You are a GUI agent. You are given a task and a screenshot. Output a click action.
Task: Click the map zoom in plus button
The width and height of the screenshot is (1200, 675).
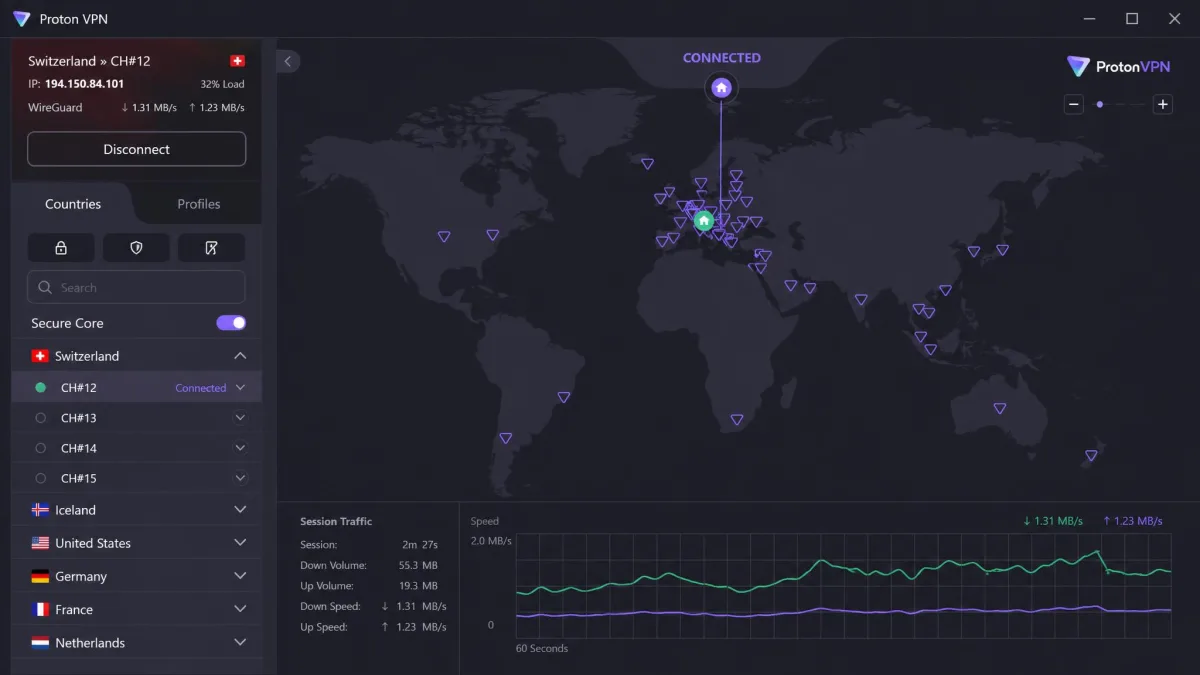1162,104
